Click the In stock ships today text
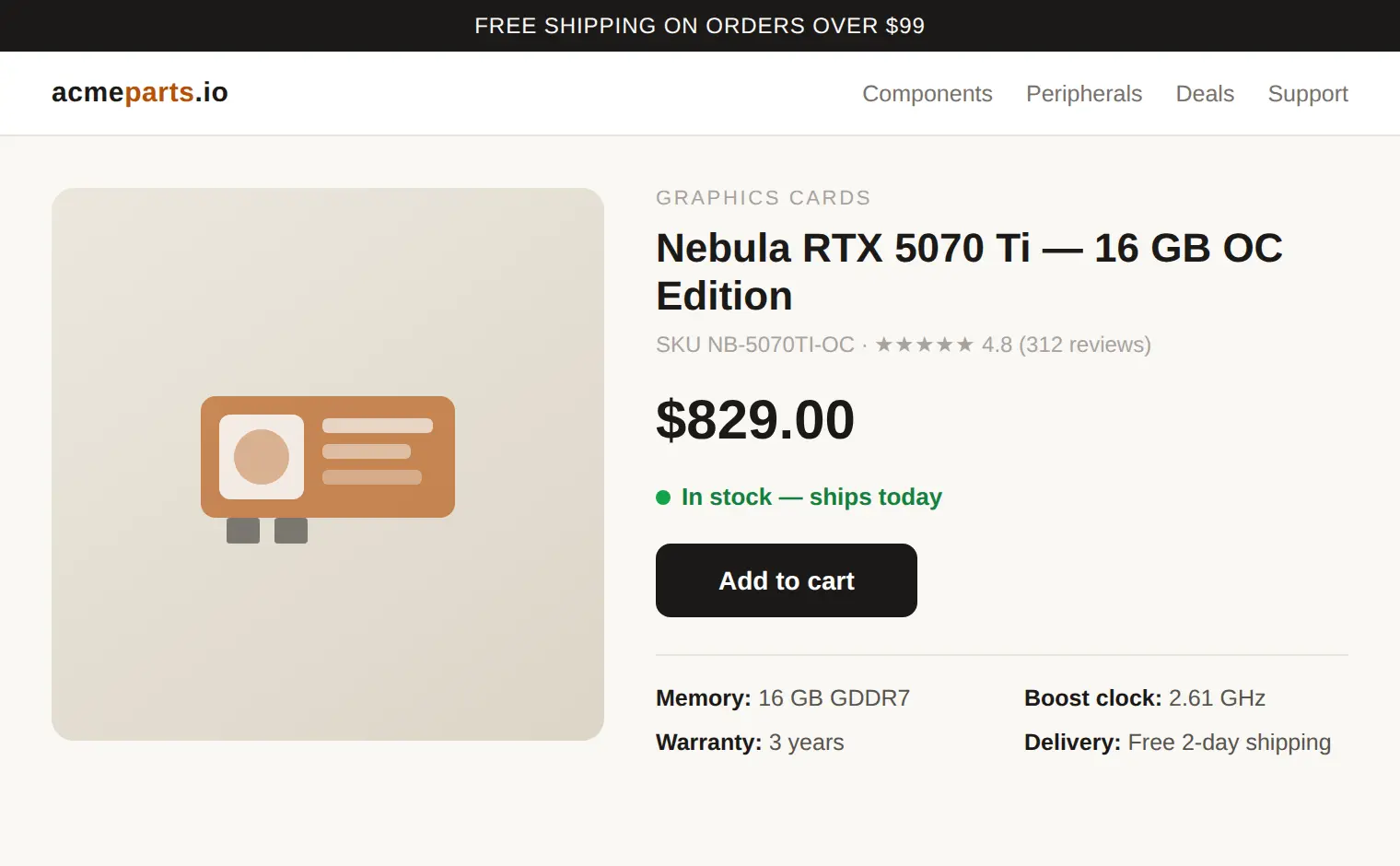This screenshot has height=866, width=1400. tap(811, 497)
